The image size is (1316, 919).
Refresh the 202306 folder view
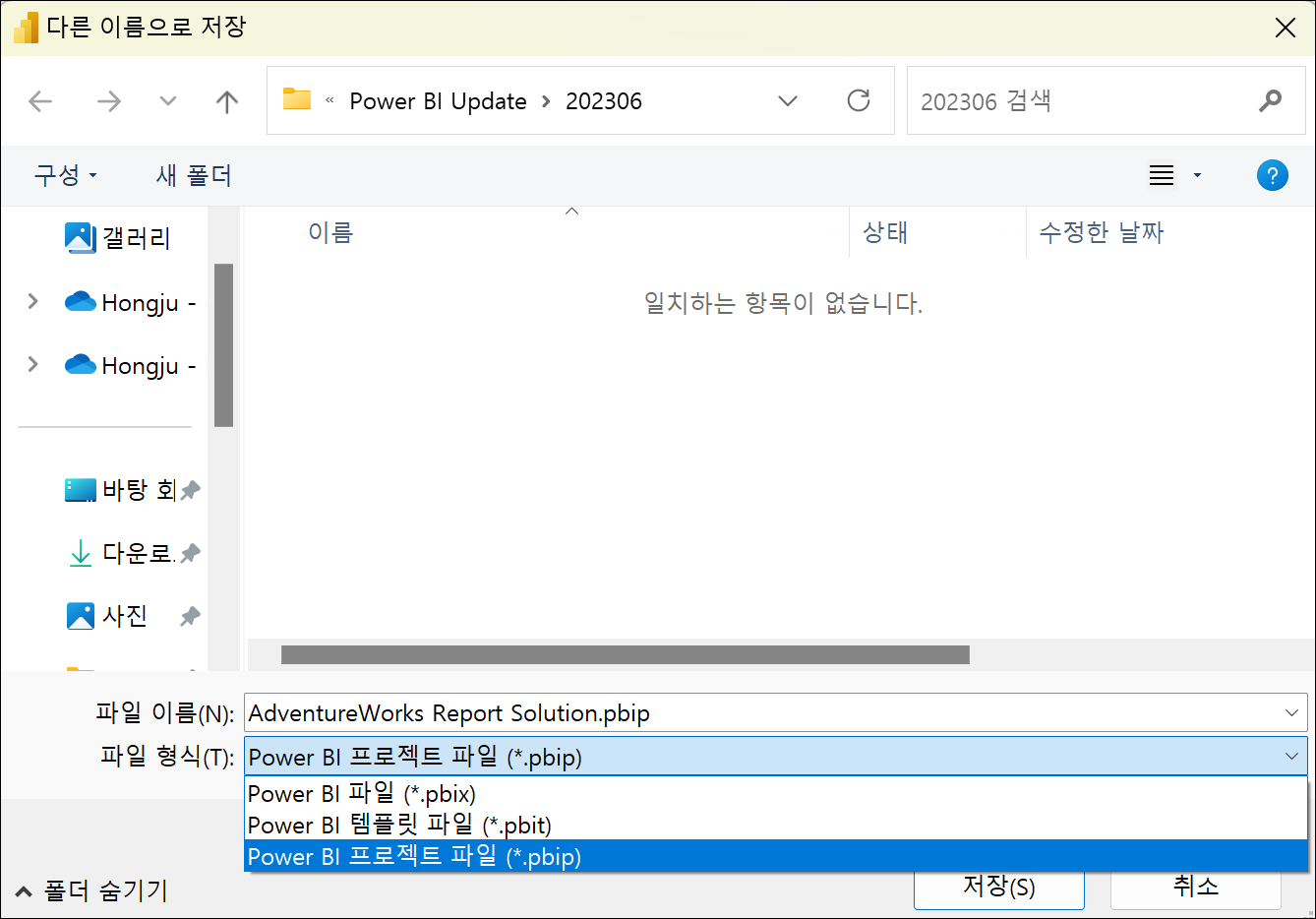click(x=859, y=100)
